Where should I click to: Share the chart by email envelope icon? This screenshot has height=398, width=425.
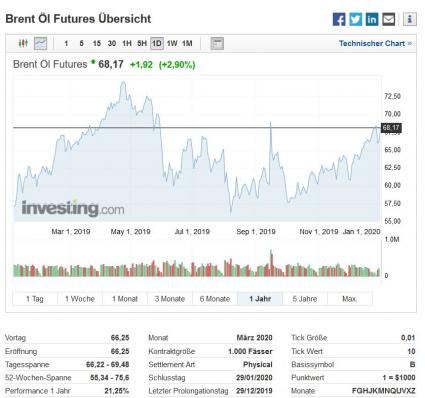click(388, 19)
